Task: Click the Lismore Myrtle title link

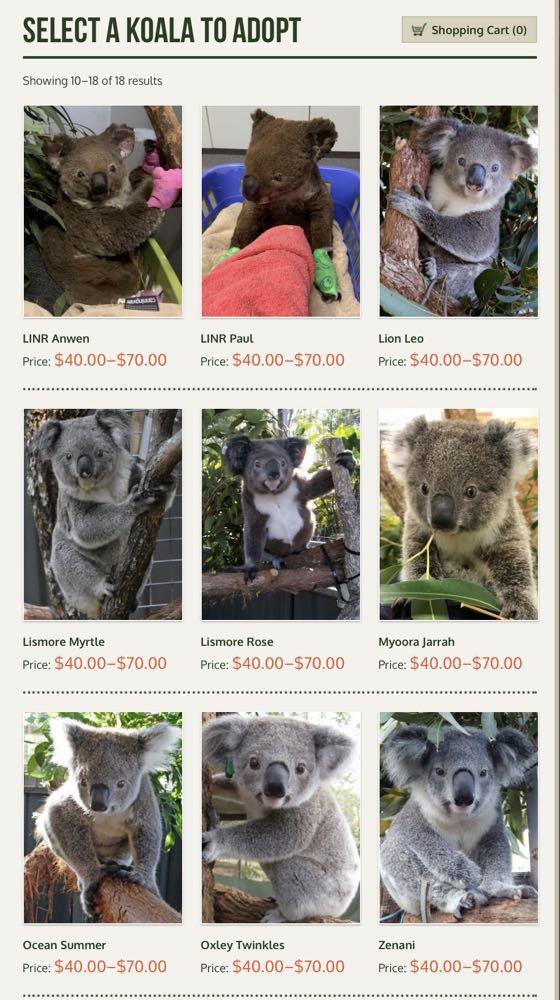Action: click(x=64, y=642)
